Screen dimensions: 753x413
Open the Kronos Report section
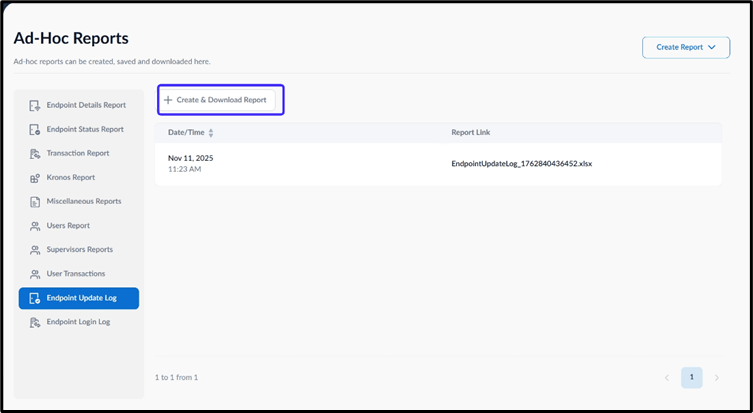[x=79, y=177]
